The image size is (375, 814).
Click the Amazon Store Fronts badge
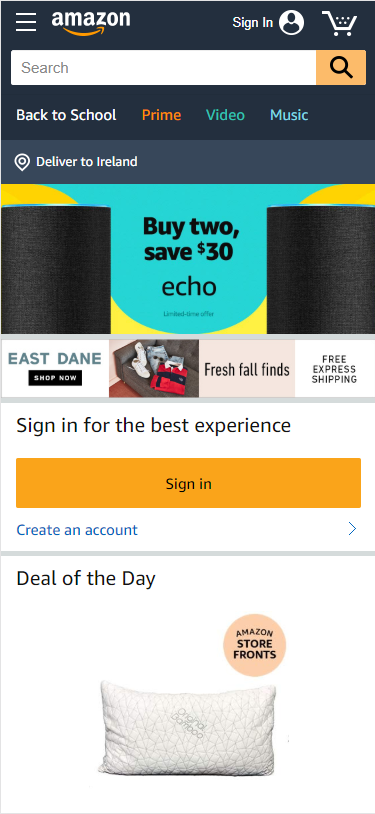[x=255, y=645]
